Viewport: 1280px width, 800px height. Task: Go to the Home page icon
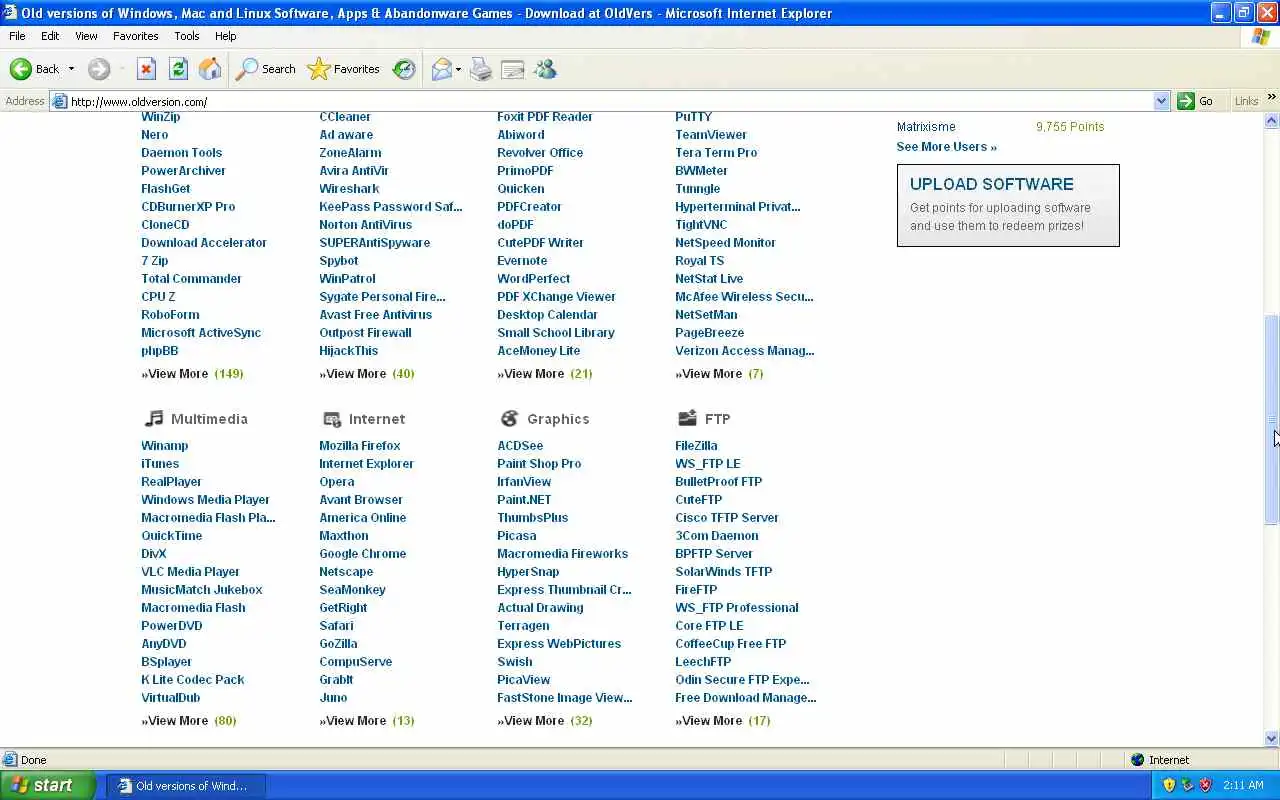tap(210, 69)
